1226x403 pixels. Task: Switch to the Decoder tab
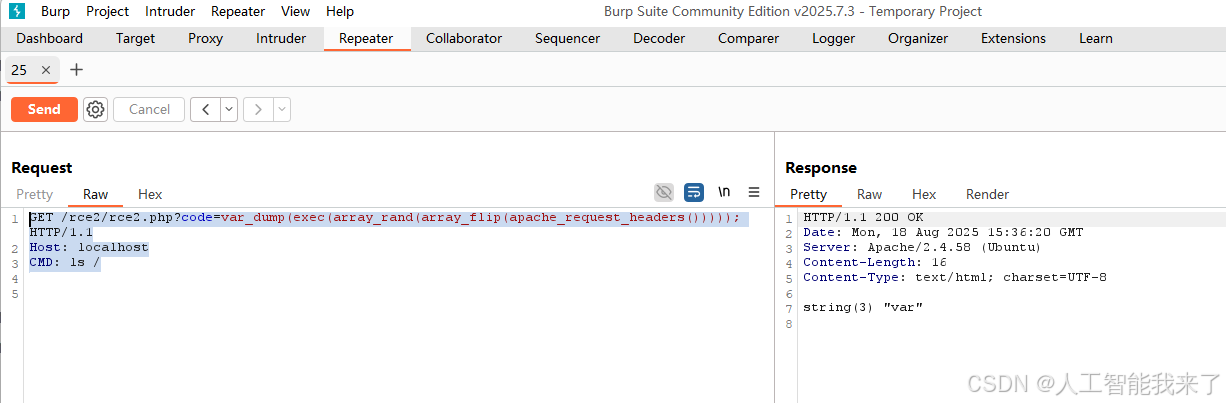[659, 39]
